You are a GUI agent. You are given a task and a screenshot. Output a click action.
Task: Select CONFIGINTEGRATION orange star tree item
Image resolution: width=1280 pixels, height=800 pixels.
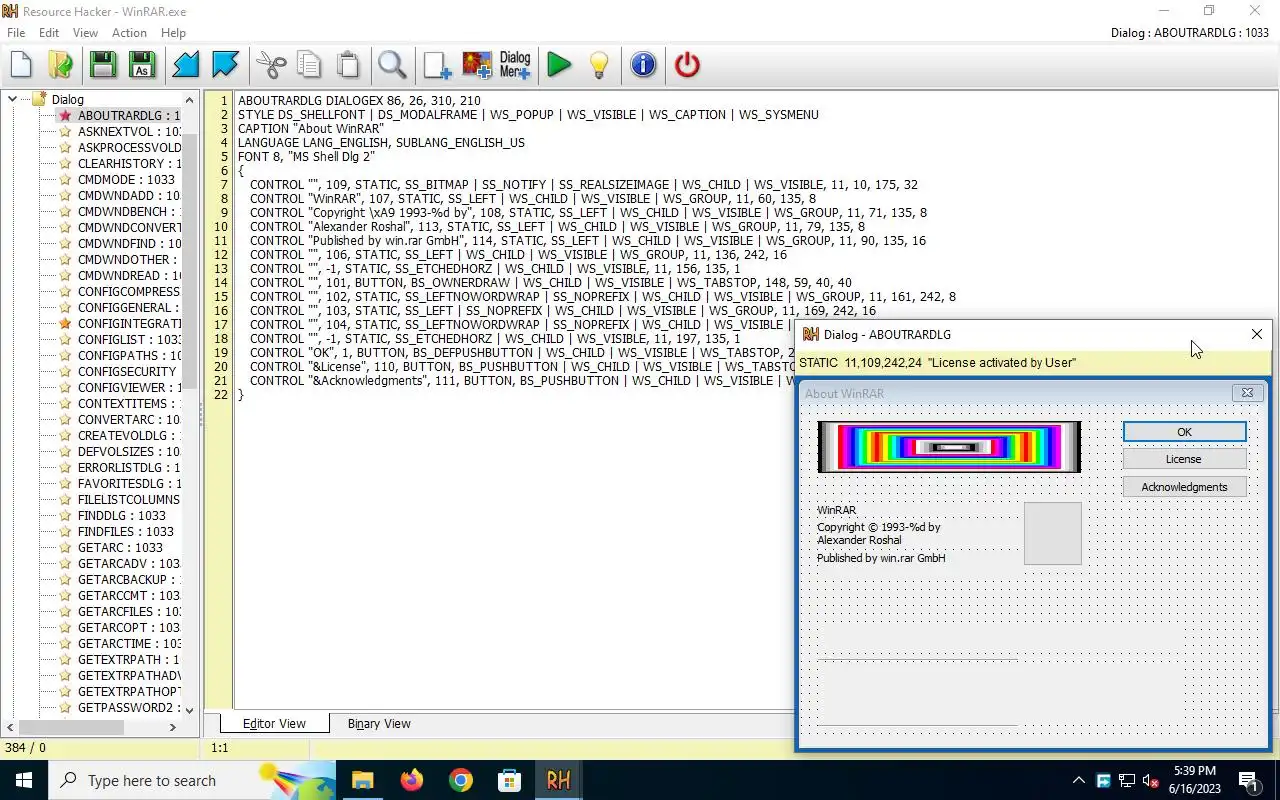pyautogui.click(x=129, y=324)
